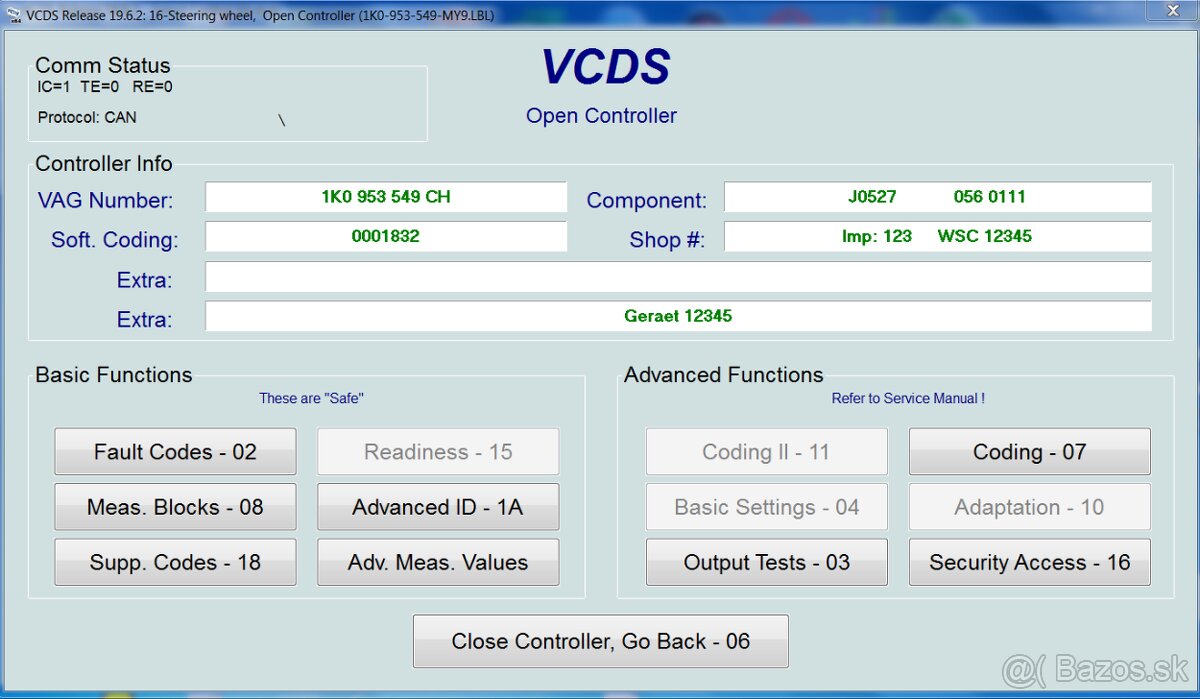Open Supp. Codes - 18

point(175,562)
